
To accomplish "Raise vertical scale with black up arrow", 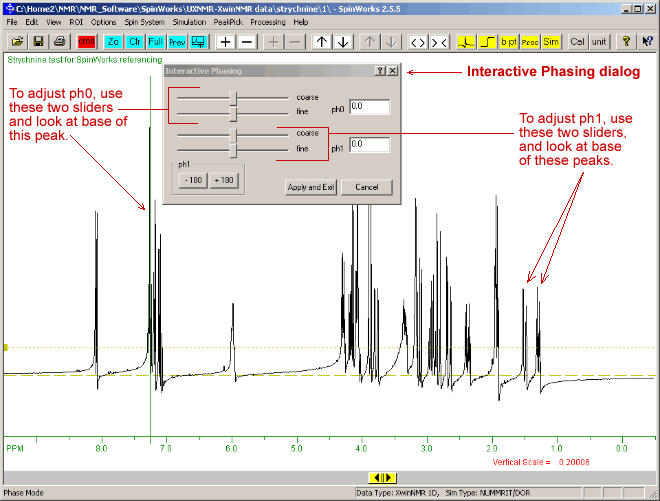I will point(322,42).
